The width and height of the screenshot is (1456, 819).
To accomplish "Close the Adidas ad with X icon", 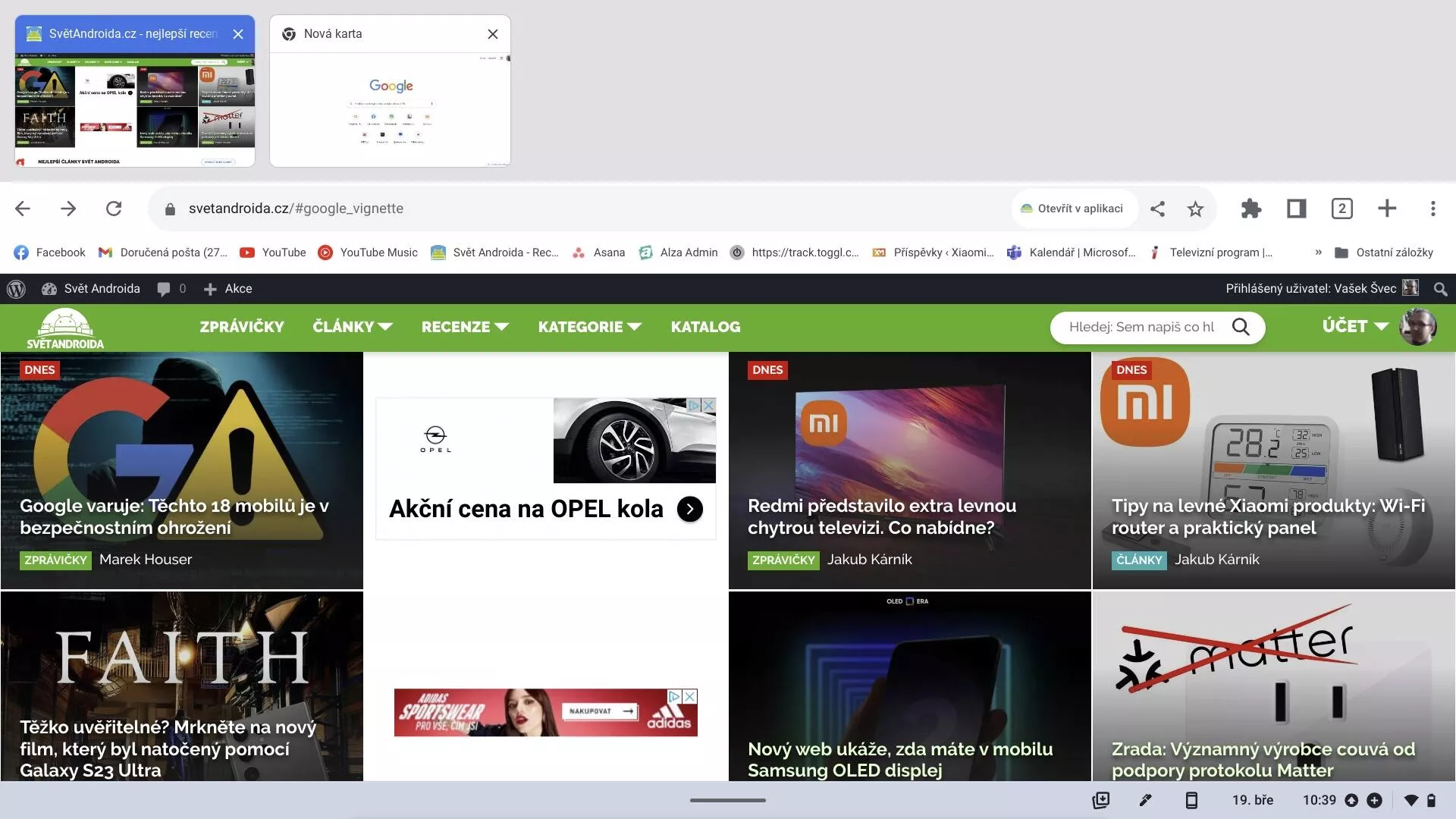I will [689, 696].
